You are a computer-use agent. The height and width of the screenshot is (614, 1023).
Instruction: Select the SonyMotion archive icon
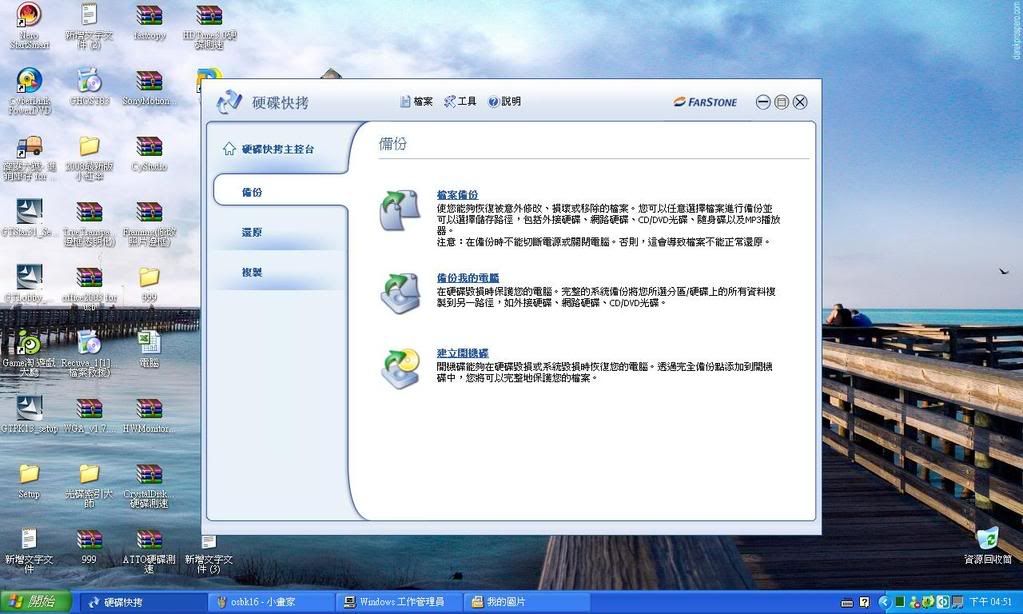click(149, 87)
